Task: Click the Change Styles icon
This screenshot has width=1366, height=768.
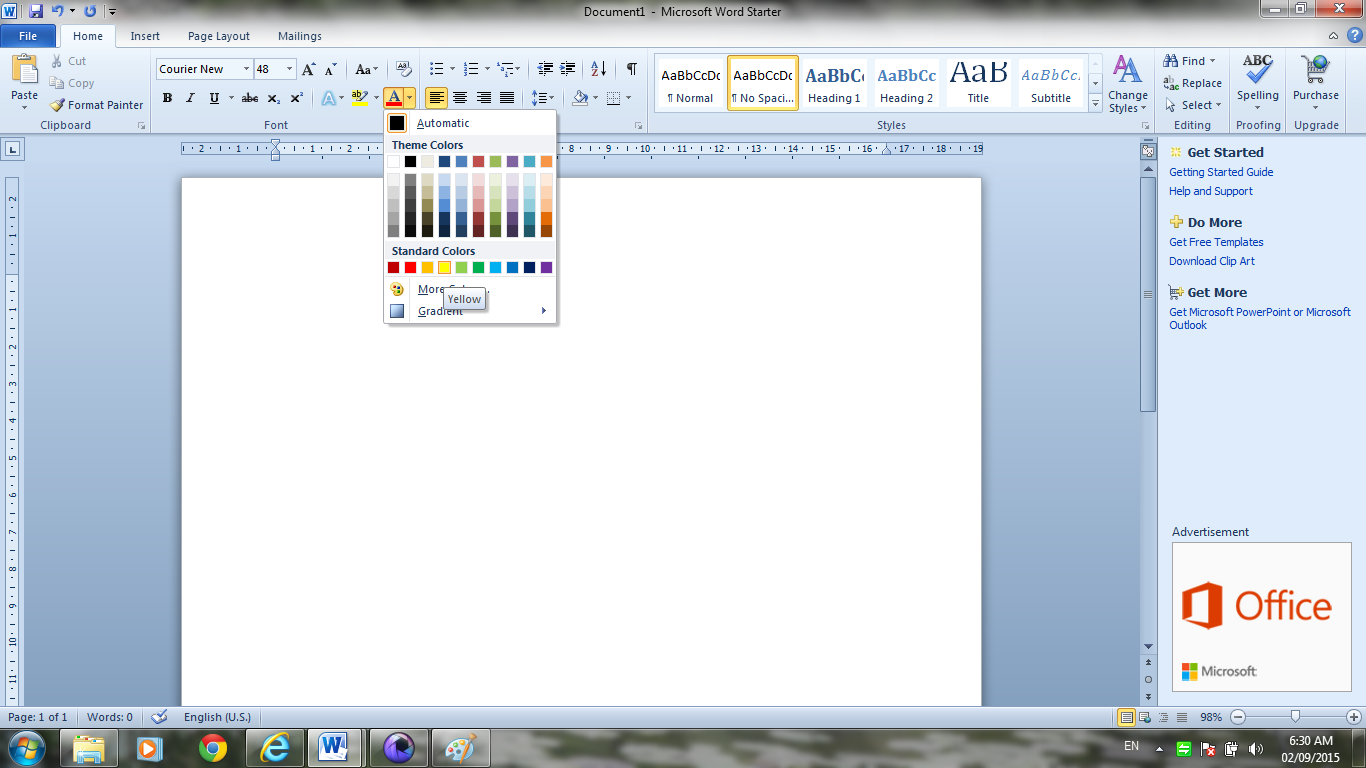Action: (x=1128, y=70)
